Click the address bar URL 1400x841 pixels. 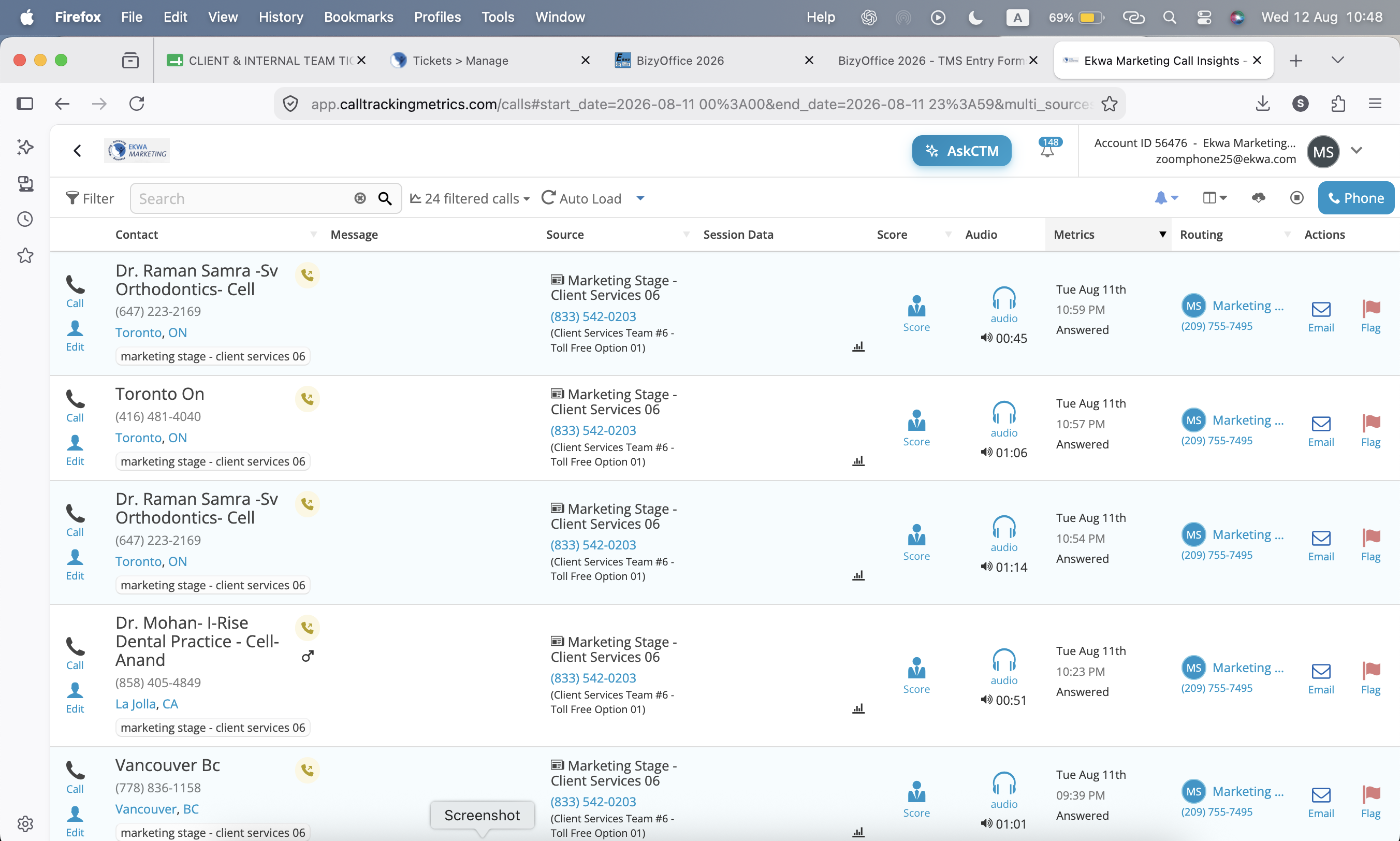[x=702, y=104]
